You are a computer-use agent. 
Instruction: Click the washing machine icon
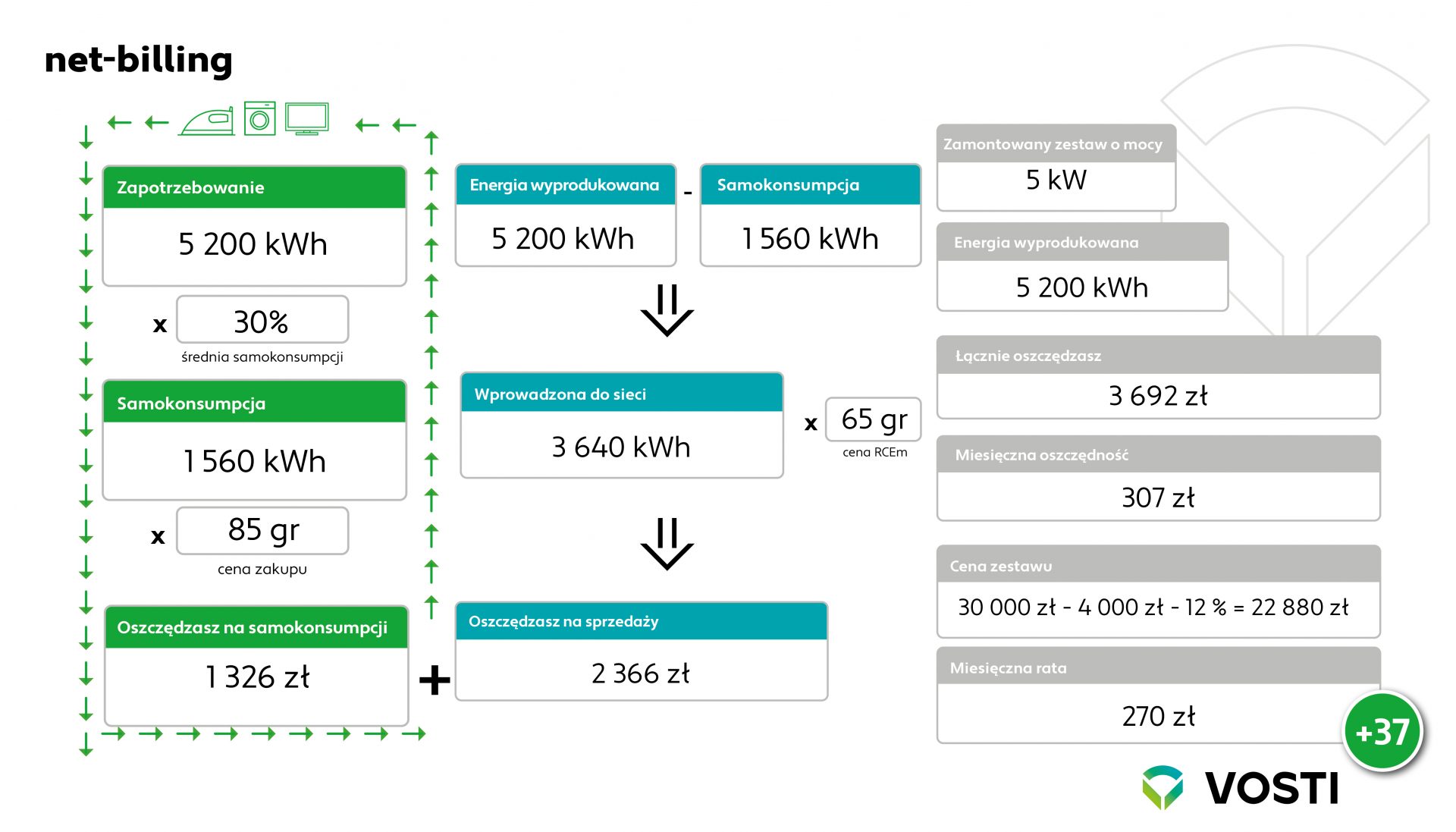[x=259, y=118]
